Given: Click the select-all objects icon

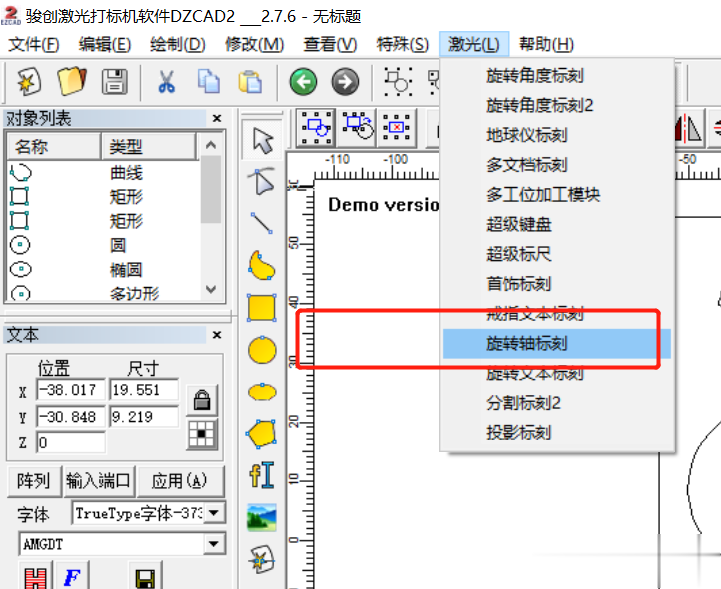Looking at the screenshot, I should 315,127.
